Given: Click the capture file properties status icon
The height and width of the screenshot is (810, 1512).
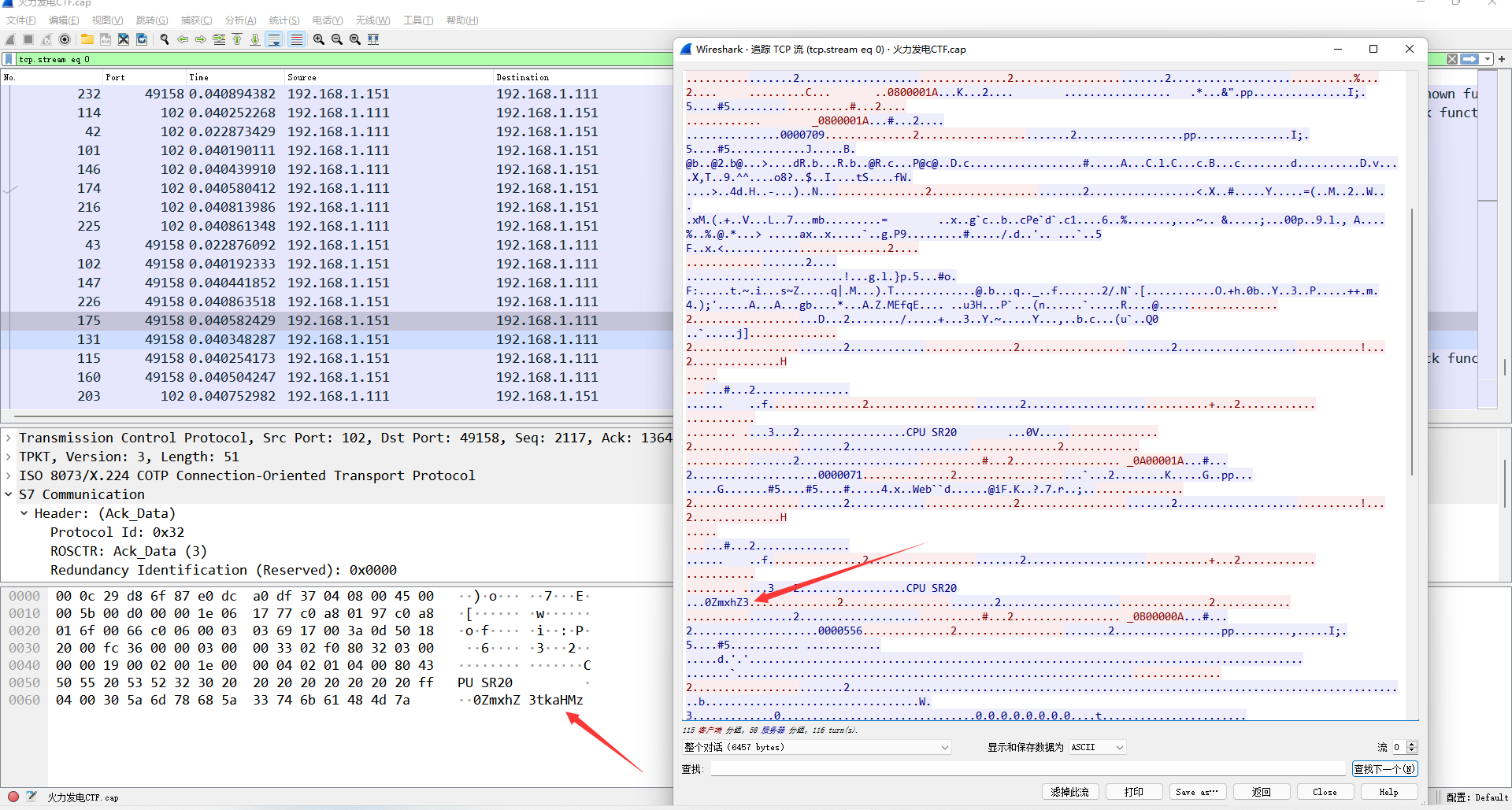Looking at the screenshot, I should pos(31,797).
